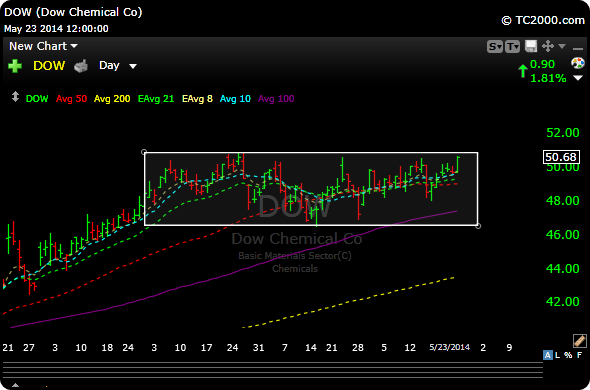Click the horizontal scroll strip under the chart
Screen dimensions: 590x390
tap(272, 370)
